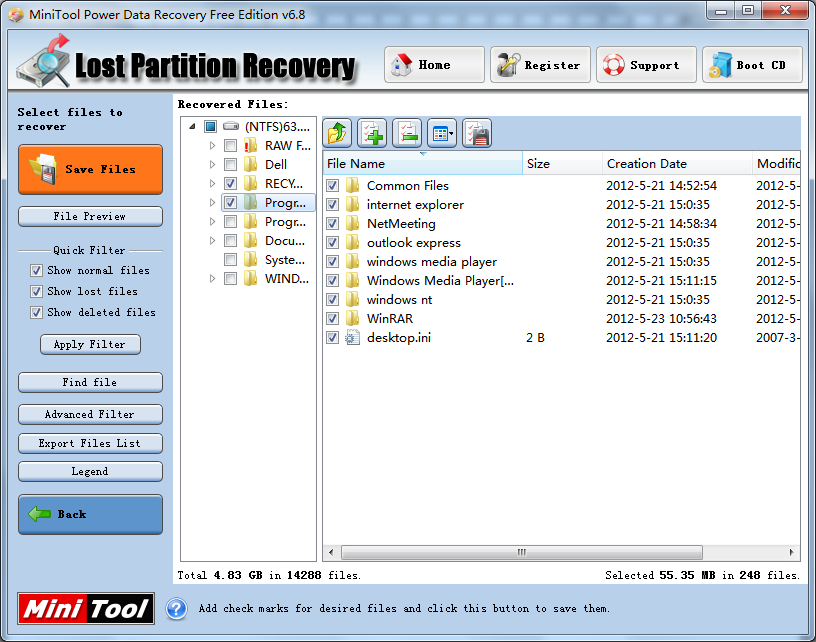Uncheck the desktop.ini checkbox
Viewport: 816px width, 642px height.
[x=333, y=338]
